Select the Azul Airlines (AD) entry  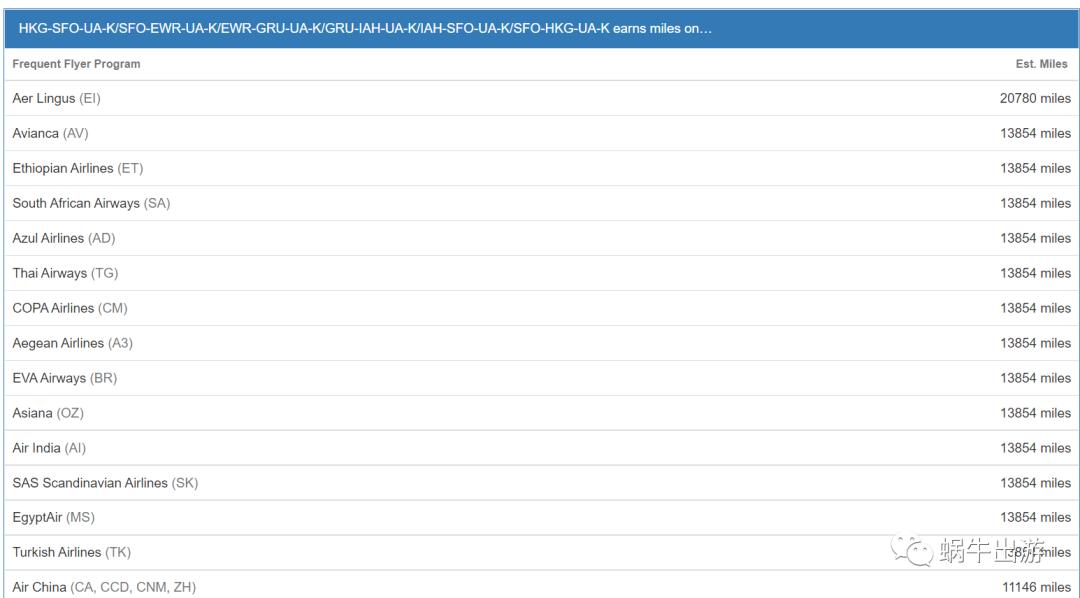coord(64,238)
